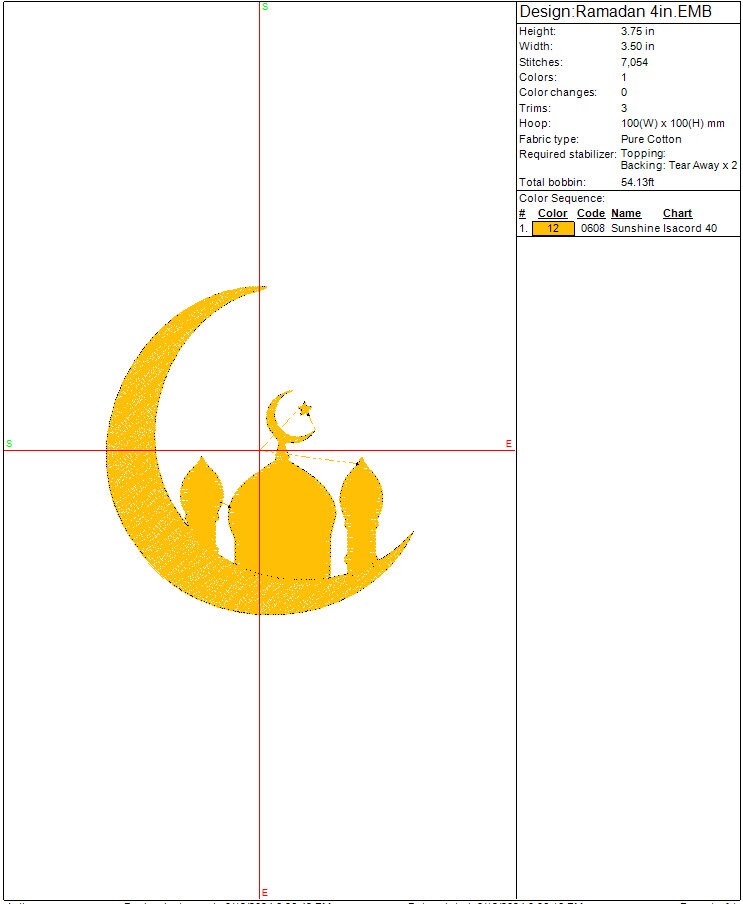Click the right minaret of the mosque
The width and height of the screenshot is (743, 904).
click(361, 505)
